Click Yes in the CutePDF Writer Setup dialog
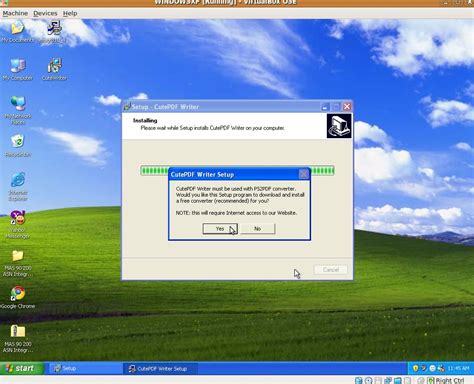This screenshot has height=384, width=474. pyautogui.click(x=220, y=229)
